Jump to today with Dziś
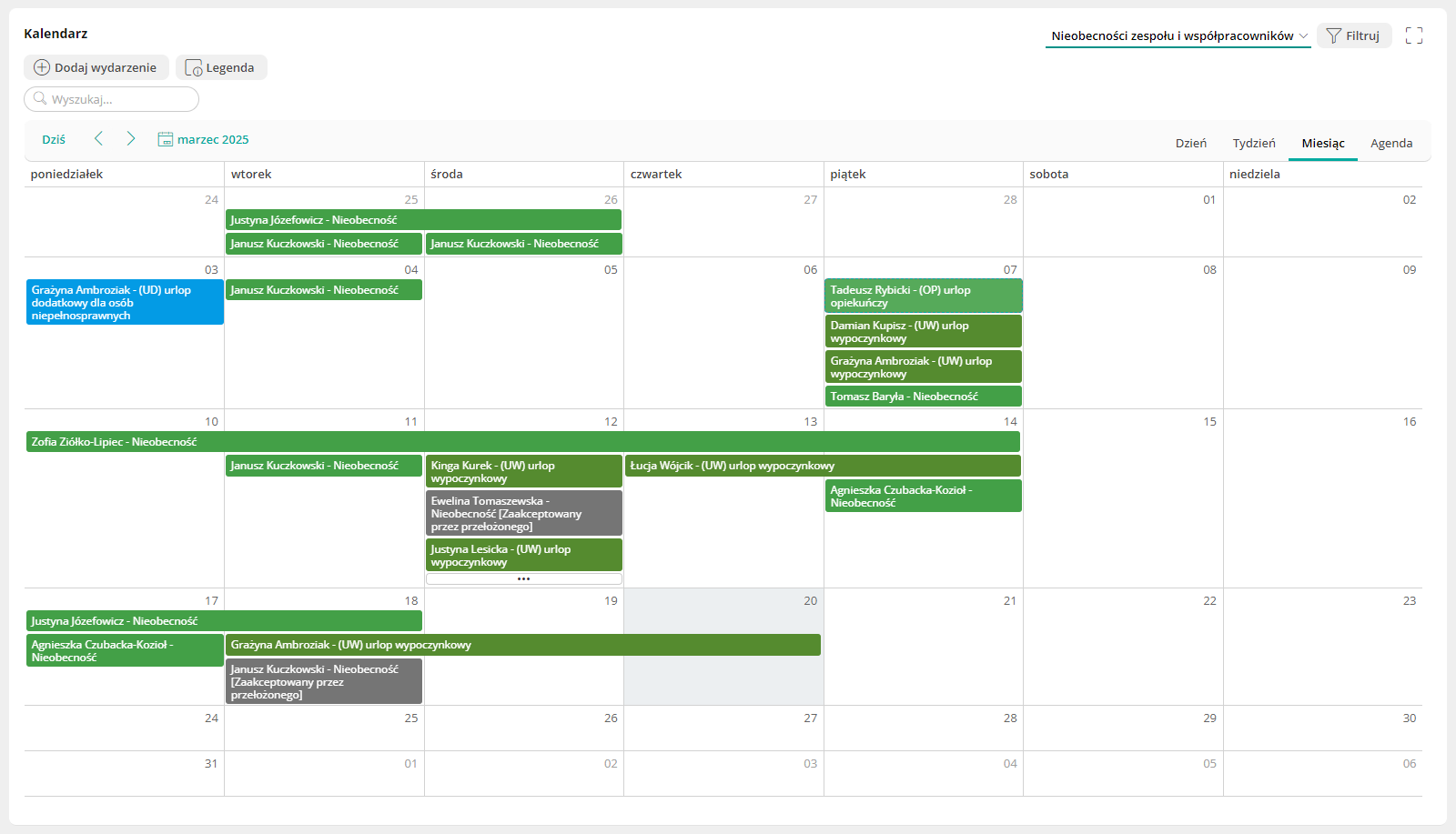 tap(54, 139)
